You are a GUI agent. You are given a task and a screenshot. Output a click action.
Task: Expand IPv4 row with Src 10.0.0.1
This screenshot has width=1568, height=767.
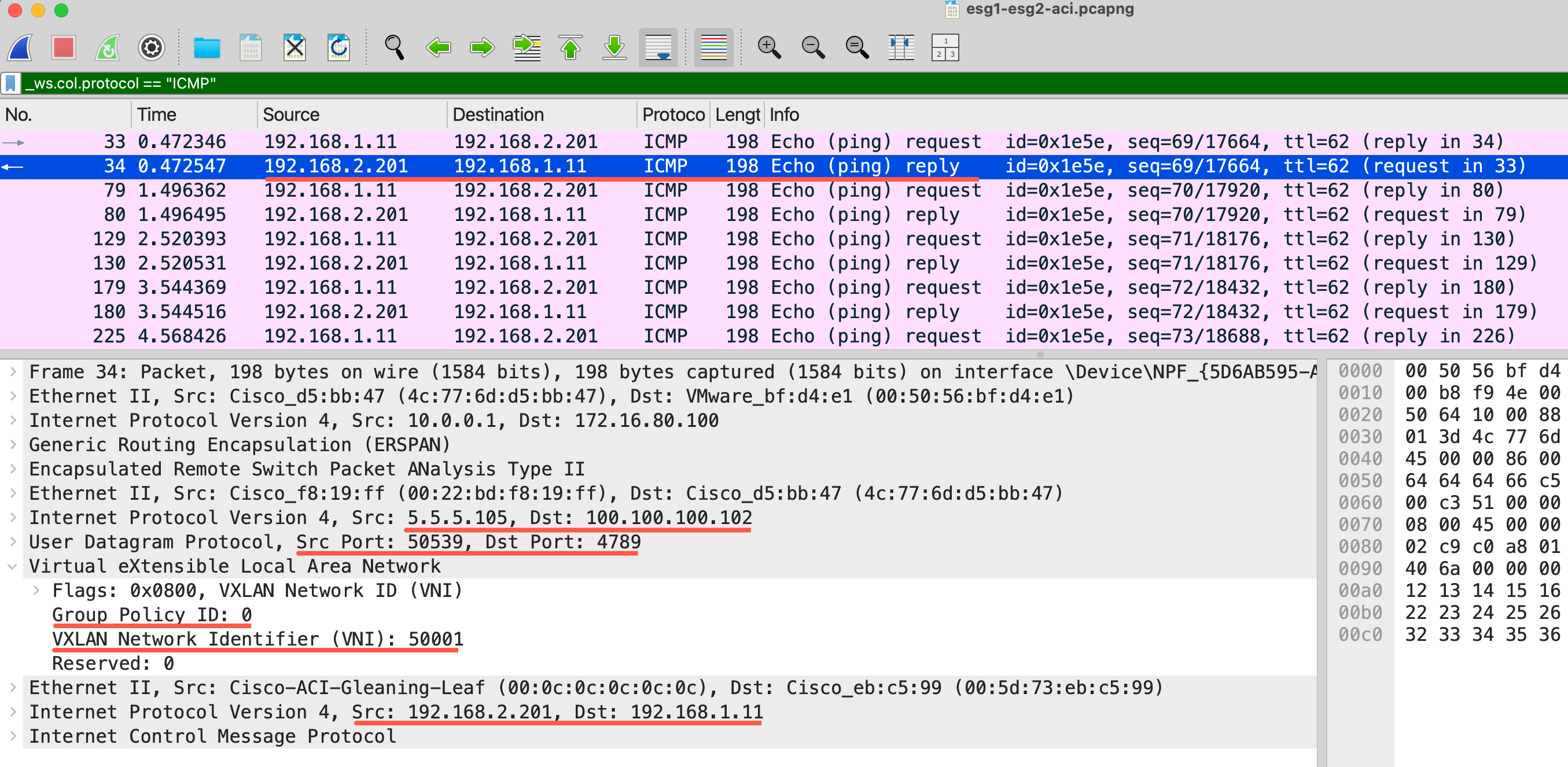tap(13, 420)
